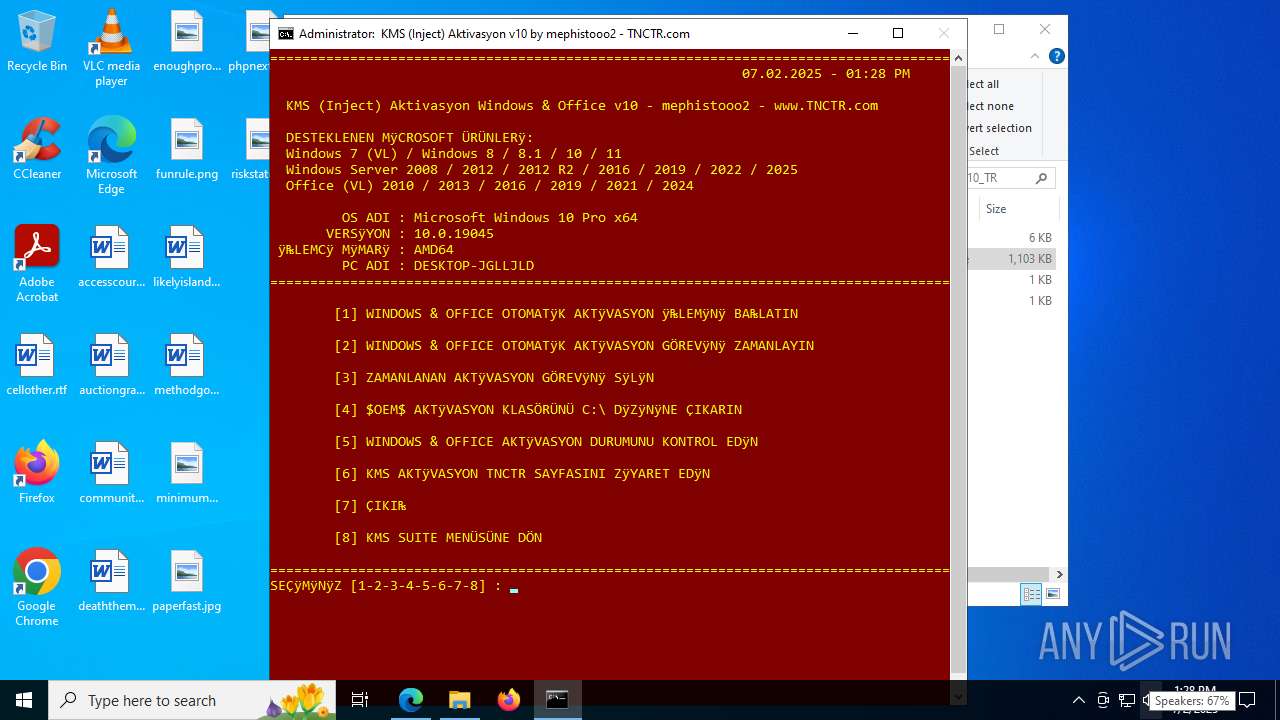This screenshot has height=720, width=1280.
Task: Select the auctiongra Word document icon
Action: (111, 365)
